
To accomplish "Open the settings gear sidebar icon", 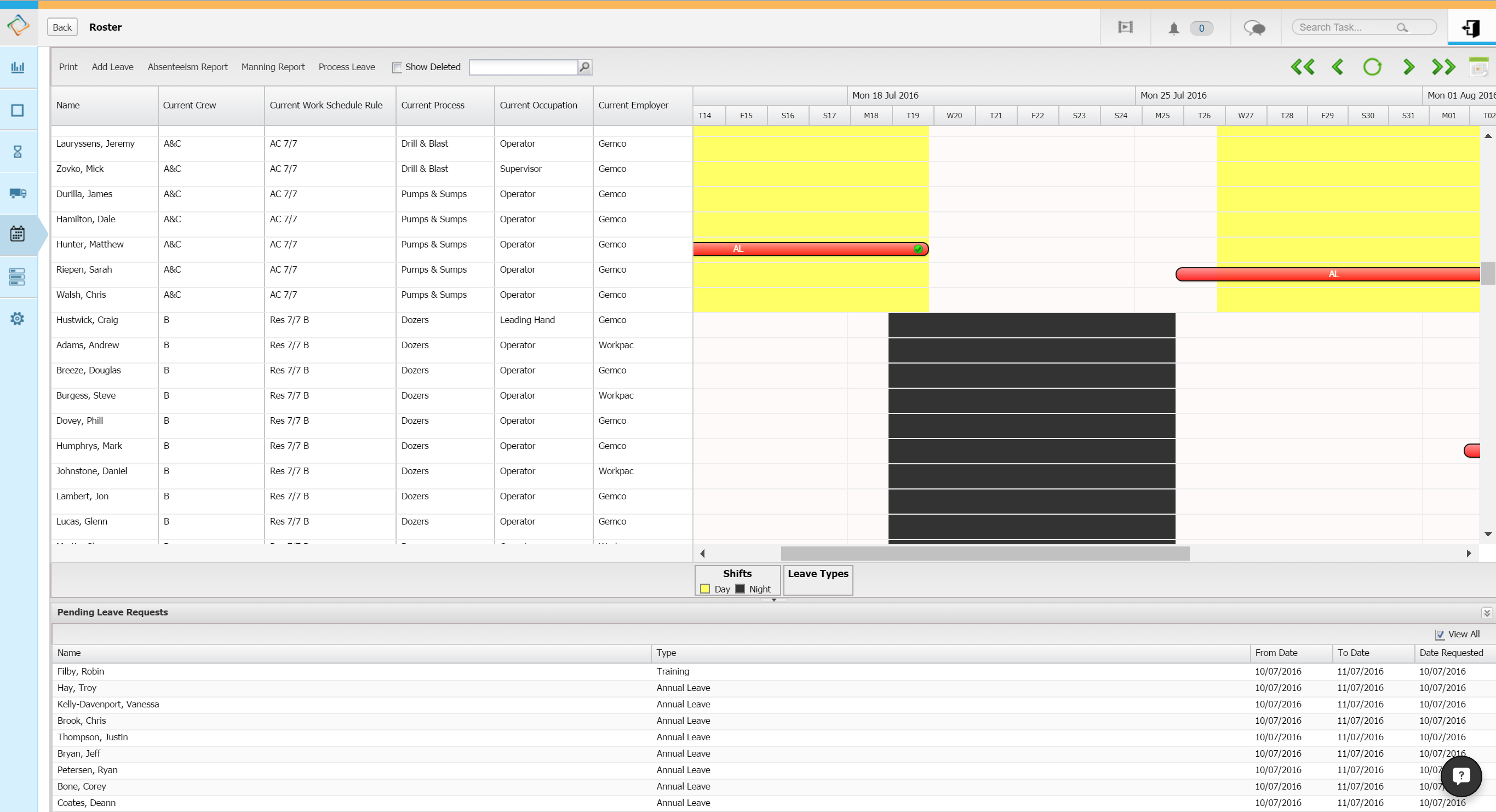I will coord(18,319).
